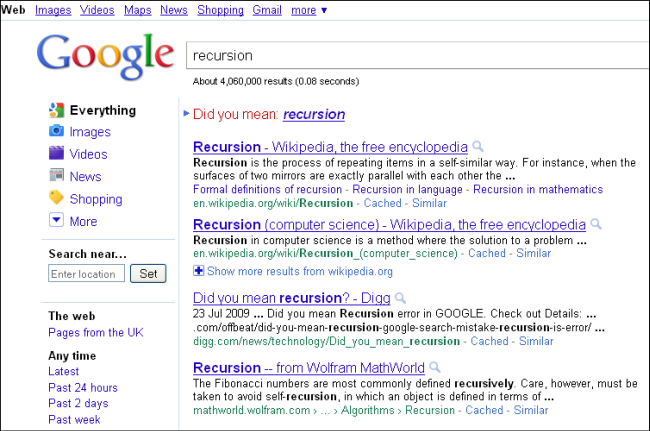Click magnifier preview icon beside first Wikipedia result
Screen dimensions: 650x431
478,145
